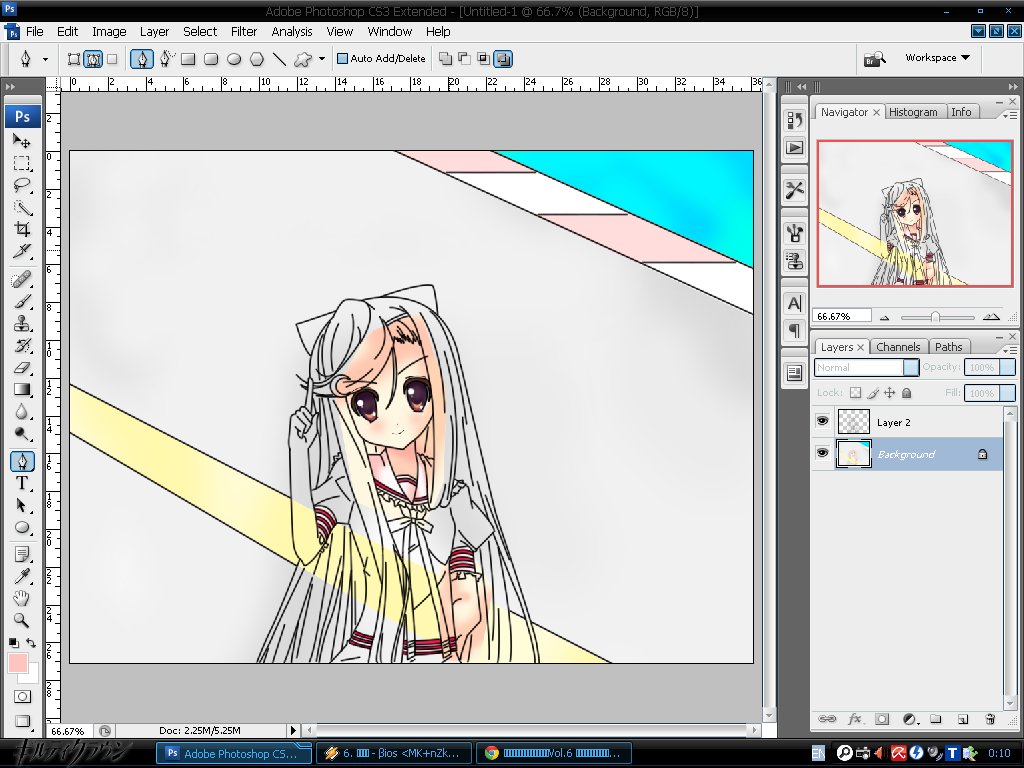Select the Rectangular Marquee tool

pyautogui.click(x=22, y=163)
